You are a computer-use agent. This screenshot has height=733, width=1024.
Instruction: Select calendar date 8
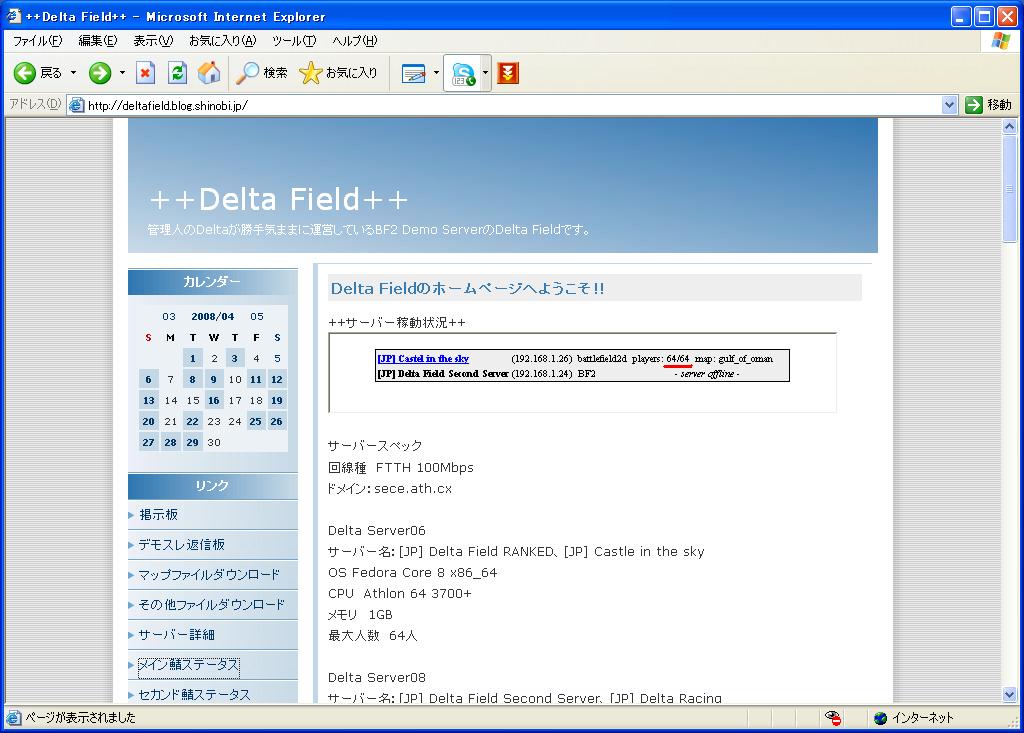pyautogui.click(x=192, y=379)
